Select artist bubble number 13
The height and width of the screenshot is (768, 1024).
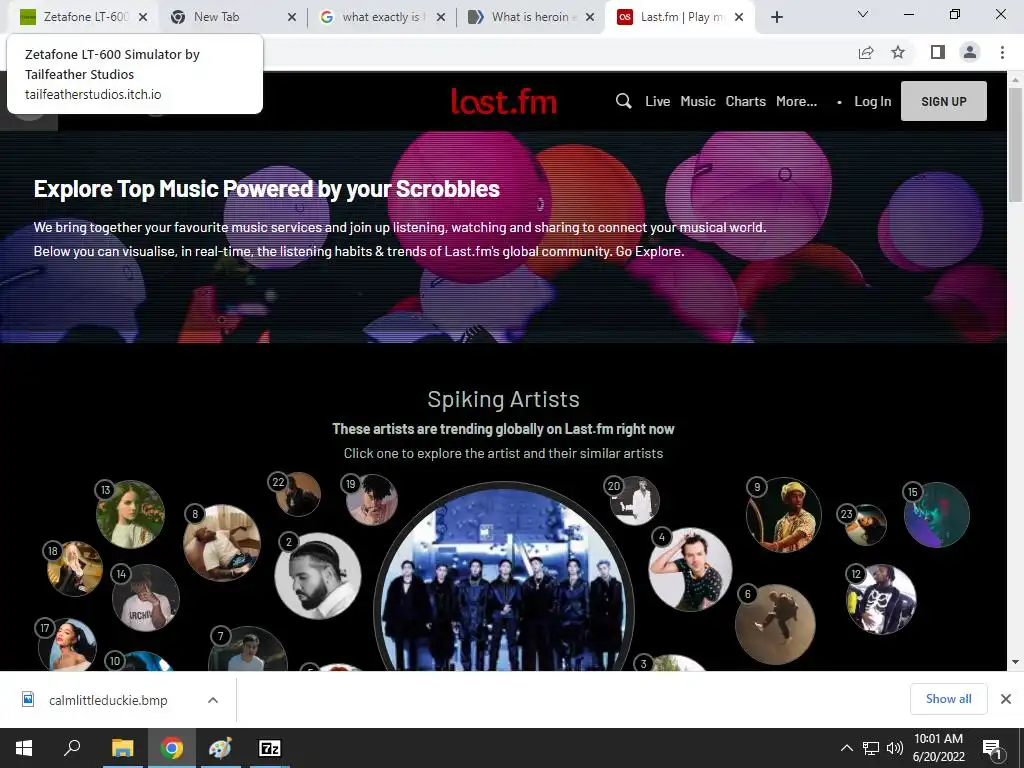point(130,514)
